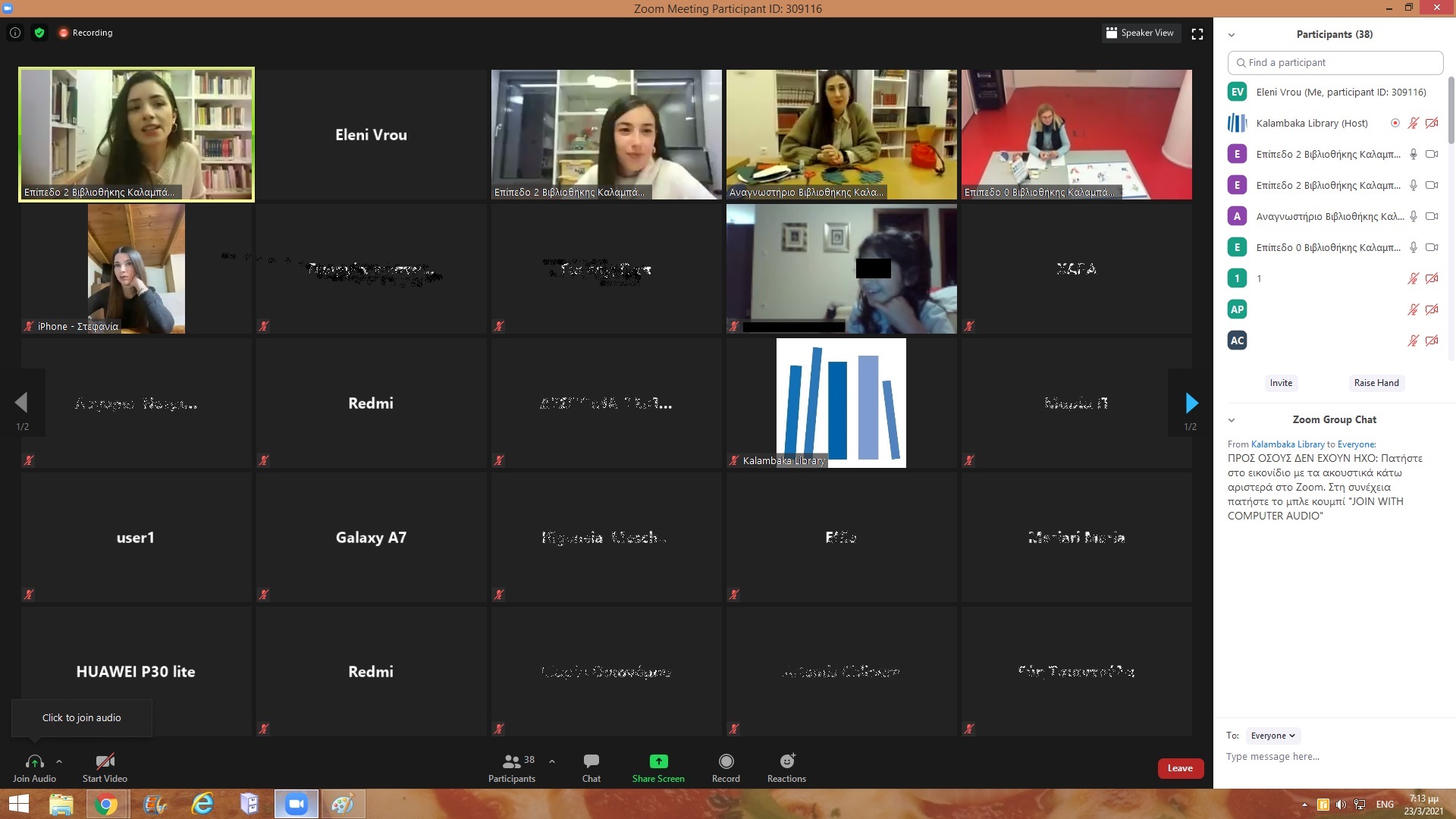Click the Join Audio headphone icon
This screenshot has width=1456, height=819.
34,761
